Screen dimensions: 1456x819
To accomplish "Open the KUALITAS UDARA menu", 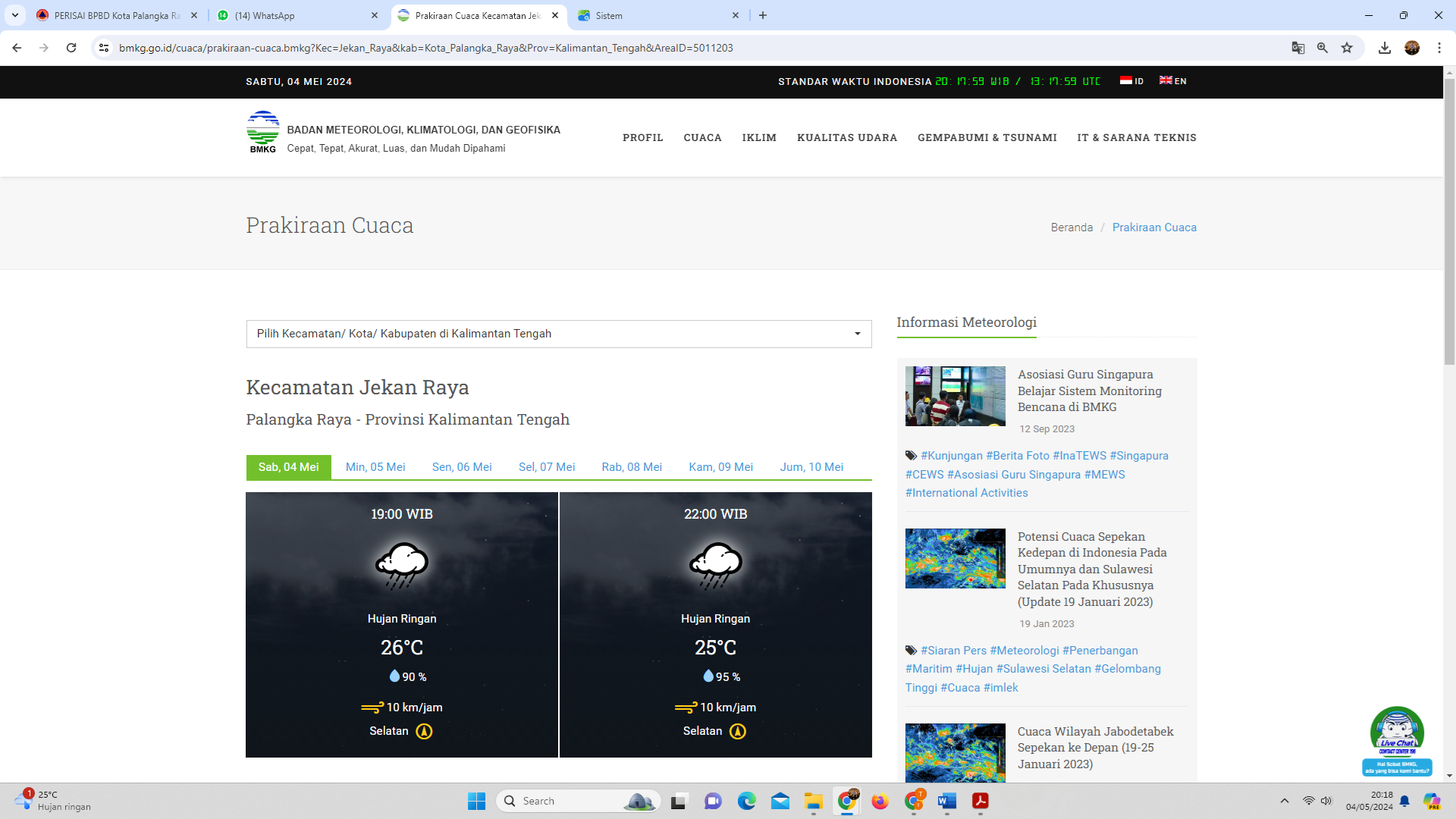I will pos(847,138).
